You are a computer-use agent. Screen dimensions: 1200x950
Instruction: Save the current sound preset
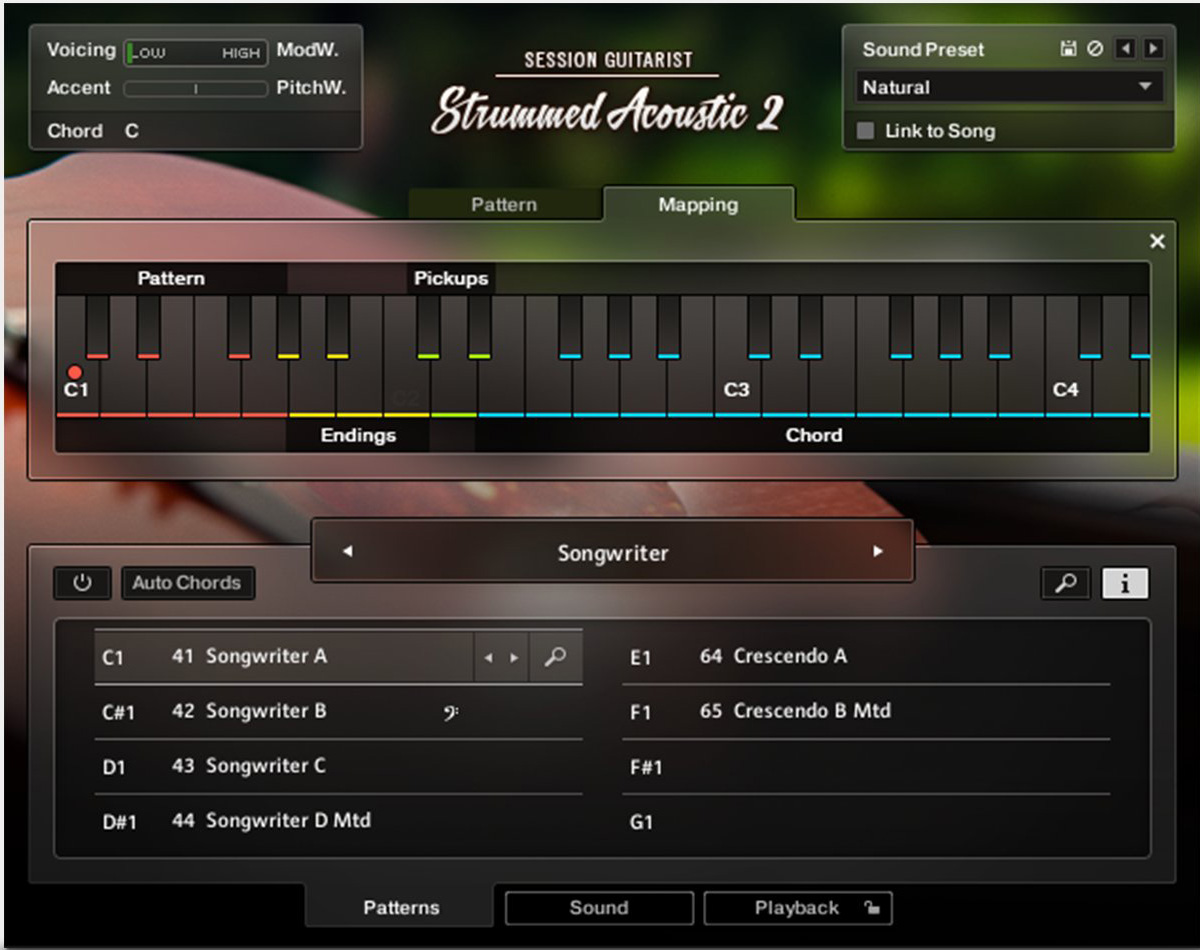click(1068, 49)
